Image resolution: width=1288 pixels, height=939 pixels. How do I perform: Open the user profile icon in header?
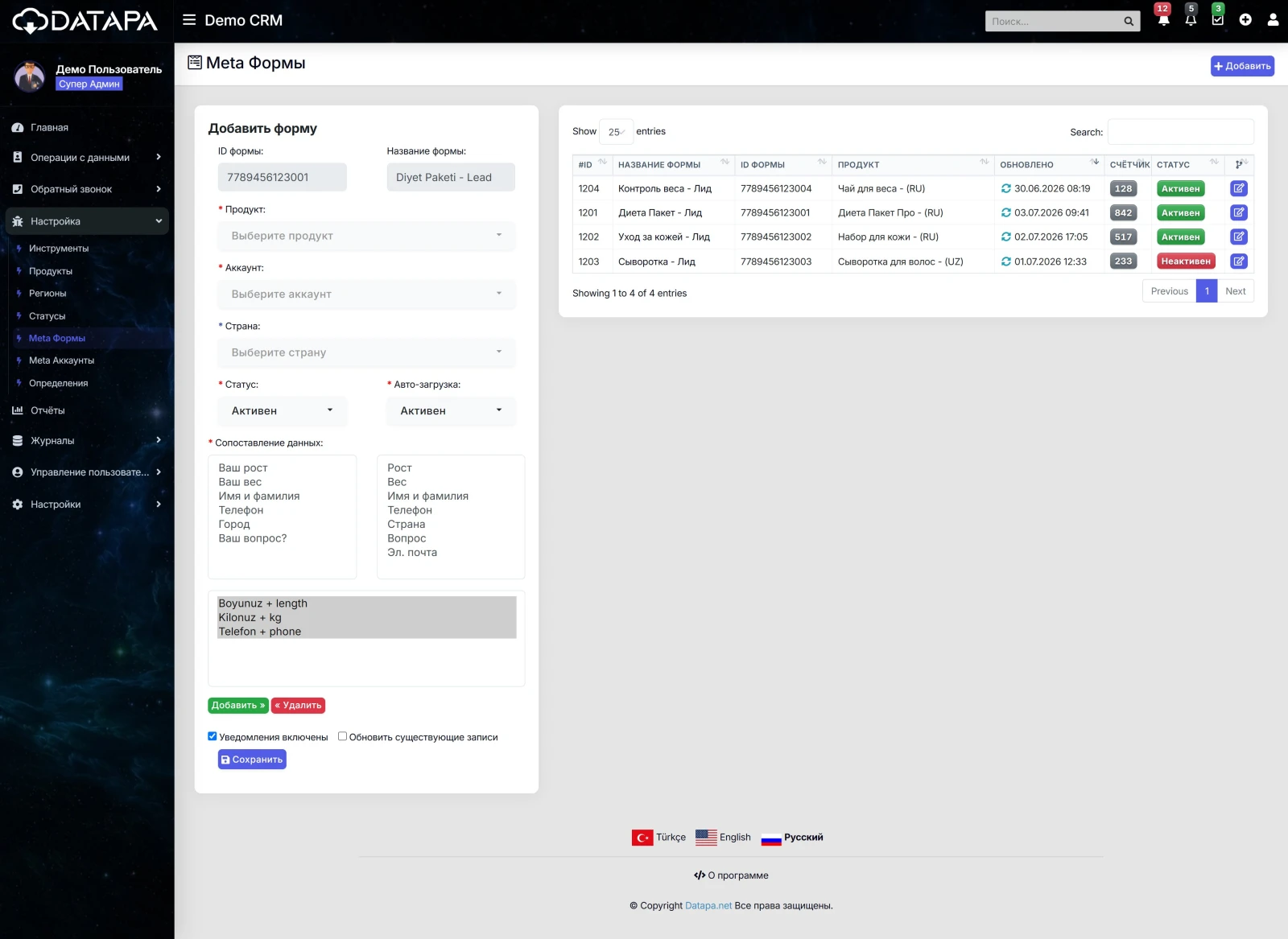click(1273, 20)
